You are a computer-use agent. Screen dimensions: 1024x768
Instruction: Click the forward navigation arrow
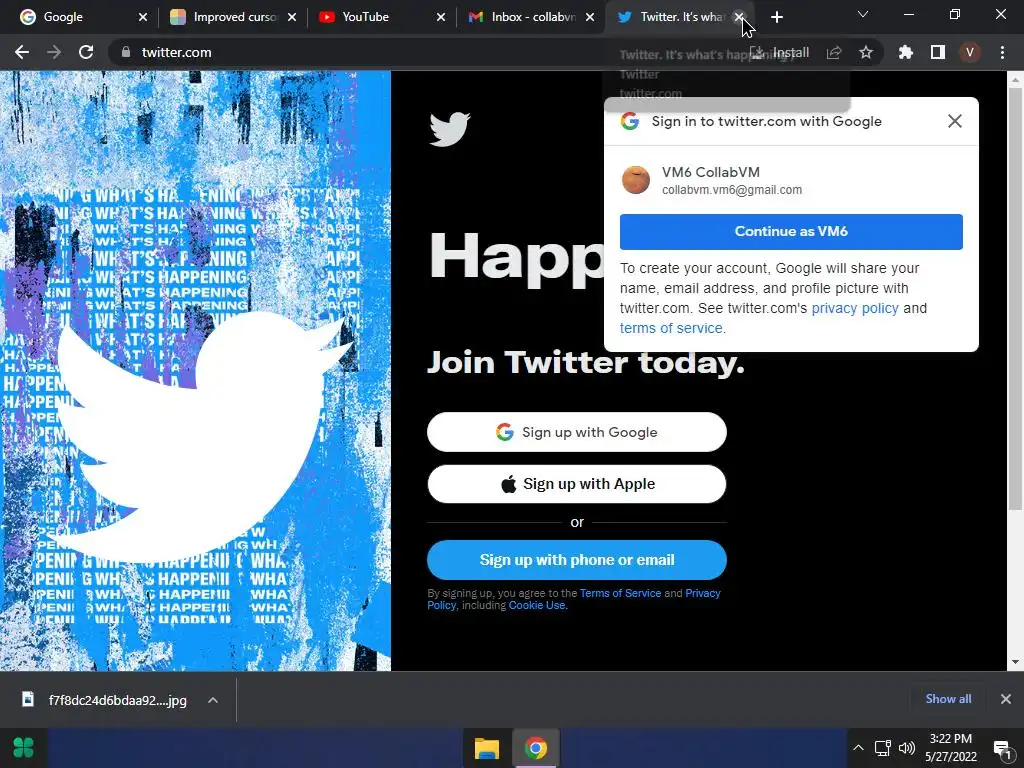[54, 52]
